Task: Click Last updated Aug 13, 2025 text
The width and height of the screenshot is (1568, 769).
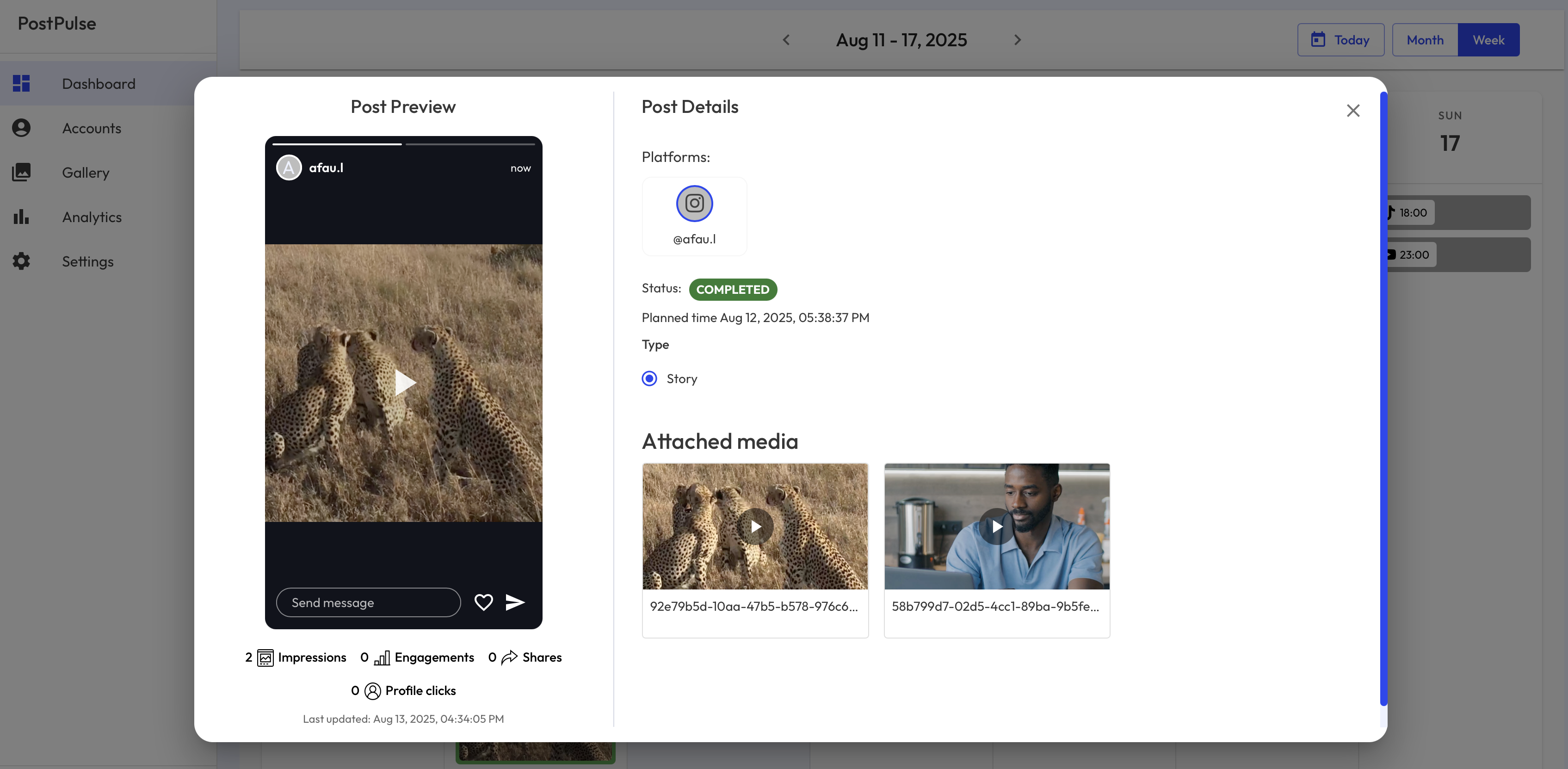Action: (x=404, y=719)
